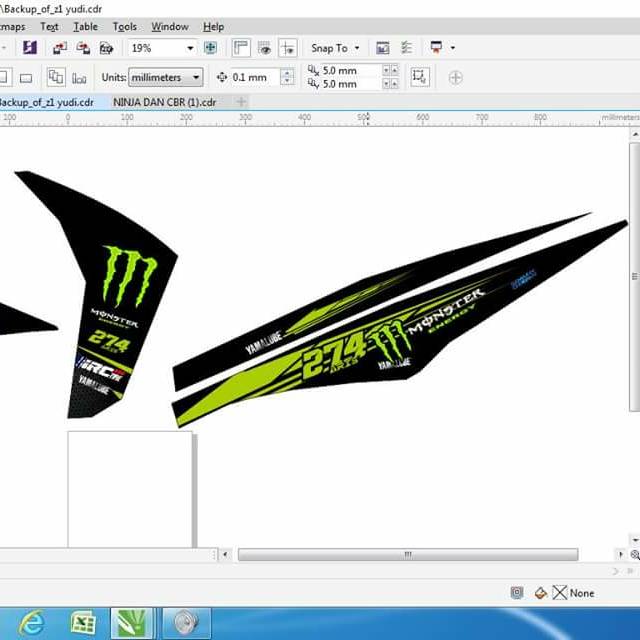Click the checklist options icon in toolbar
This screenshot has width=640, height=640.
pyautogui.click(x=407, y=48)
